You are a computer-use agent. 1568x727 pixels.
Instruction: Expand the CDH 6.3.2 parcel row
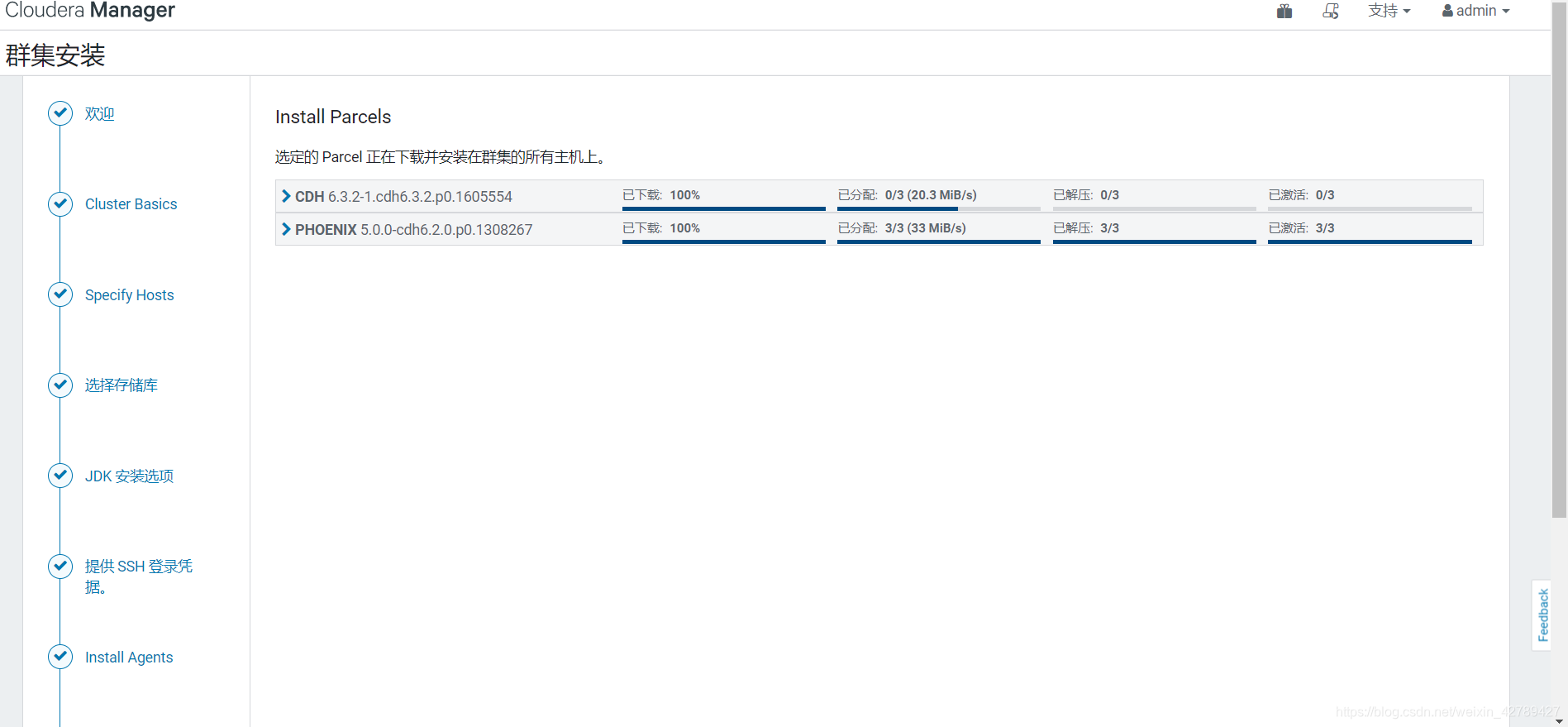286,196
